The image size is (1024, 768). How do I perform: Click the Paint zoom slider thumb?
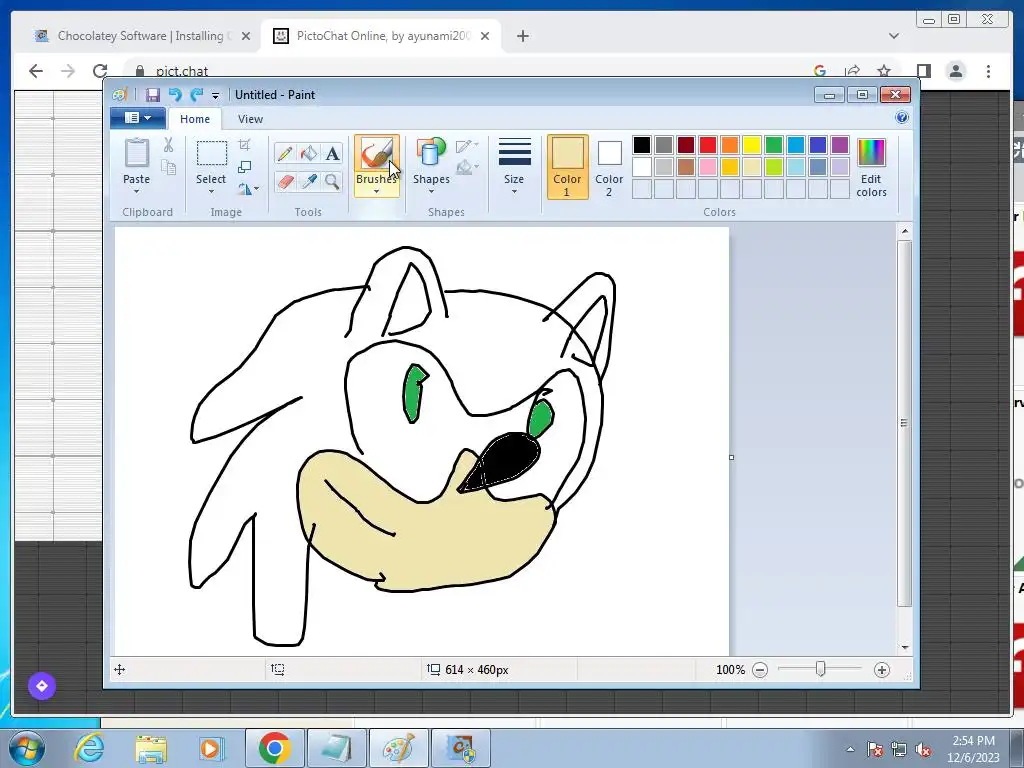pyautogui.click(x=821, y=669)
